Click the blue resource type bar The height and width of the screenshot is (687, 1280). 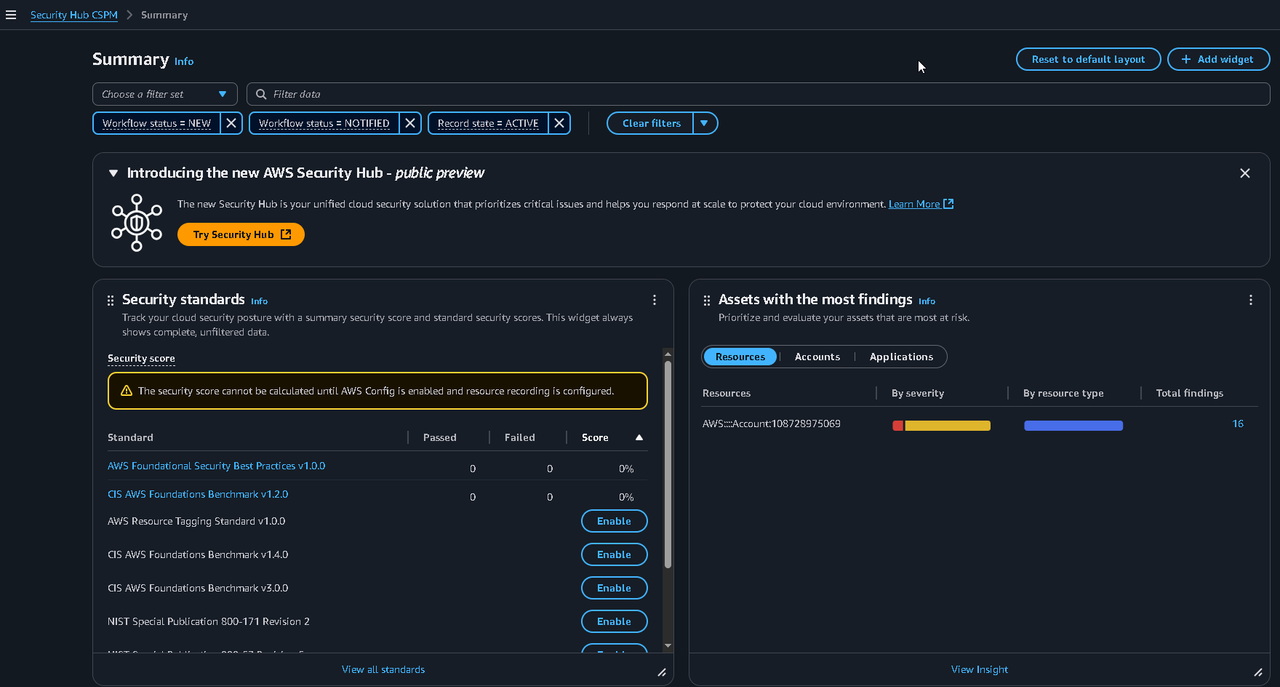pyautogui.click(x=1074, y=426)
